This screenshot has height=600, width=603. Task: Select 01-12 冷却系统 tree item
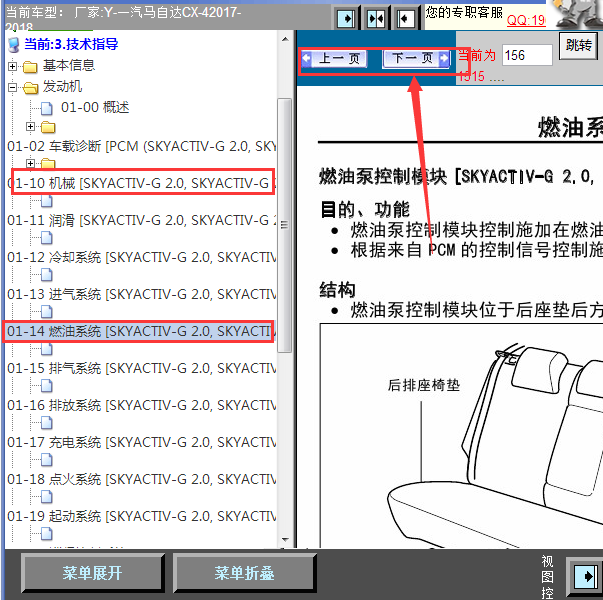tap(142, 257)
